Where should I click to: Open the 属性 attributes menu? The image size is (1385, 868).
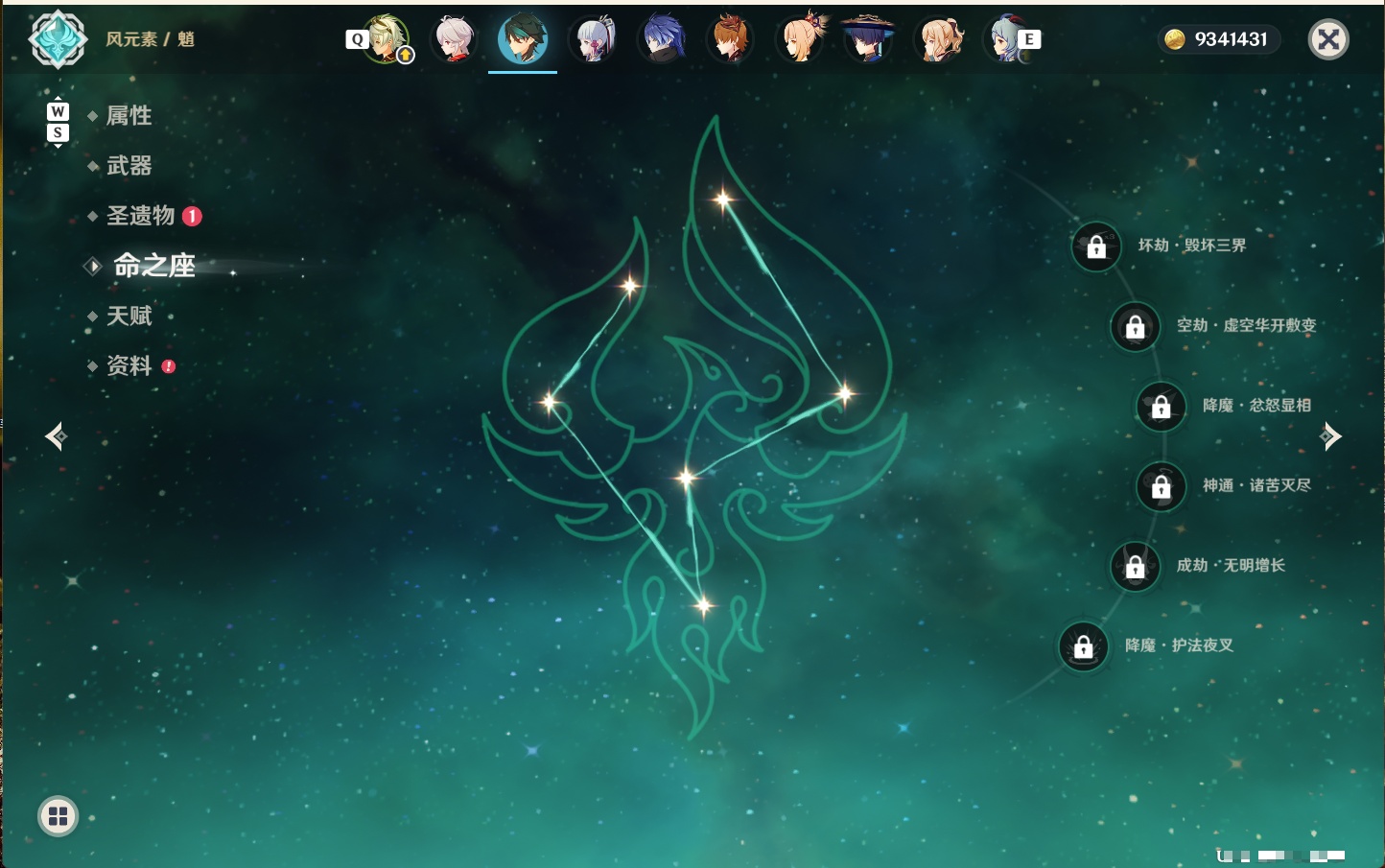click(x=129, y=116)
